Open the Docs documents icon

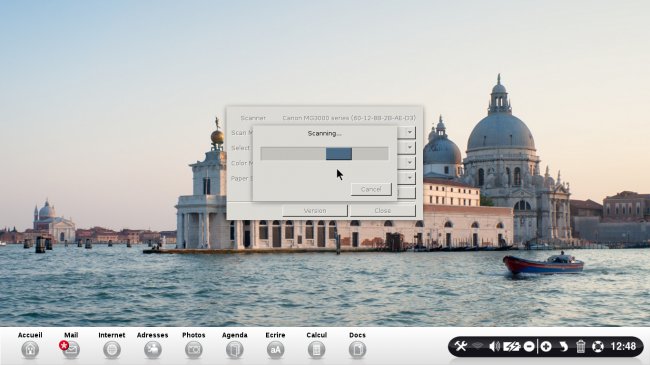pyautogui.click(x=357, y=350)
